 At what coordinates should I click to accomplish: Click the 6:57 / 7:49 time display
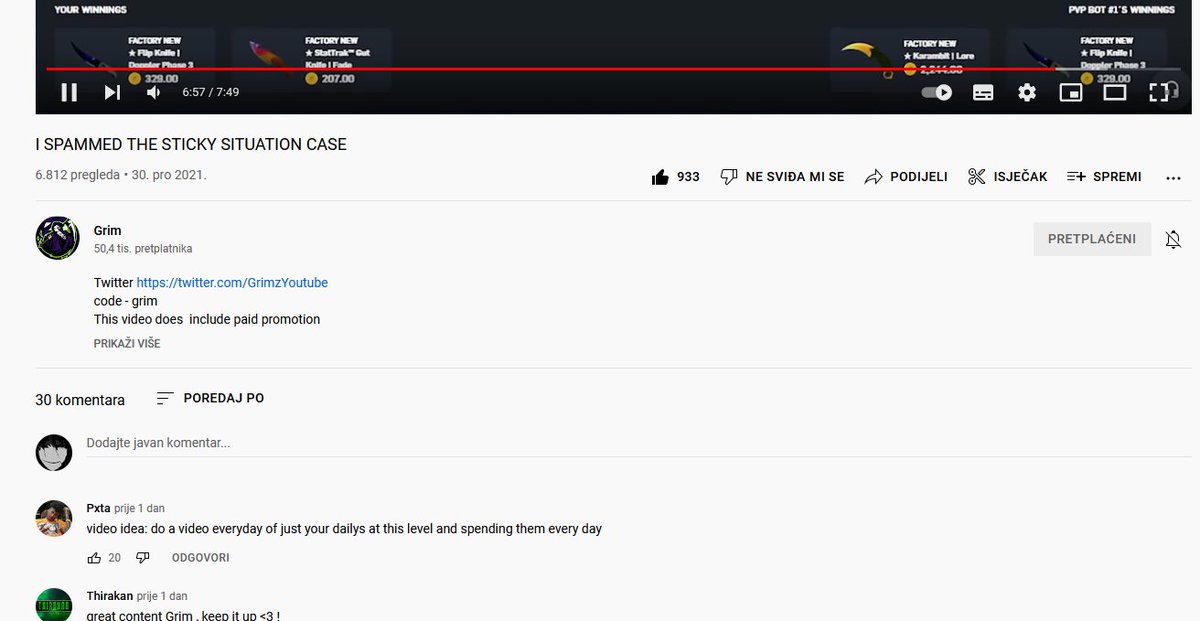tap(210, 92)
